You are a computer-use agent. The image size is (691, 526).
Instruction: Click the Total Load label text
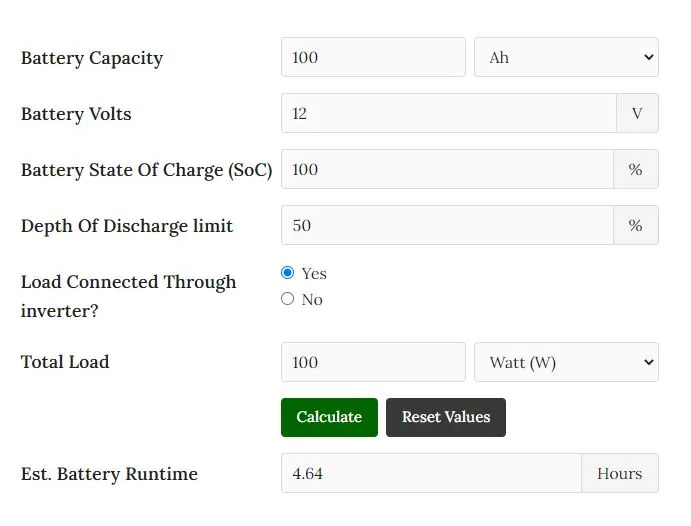click(x=65, y=362)
